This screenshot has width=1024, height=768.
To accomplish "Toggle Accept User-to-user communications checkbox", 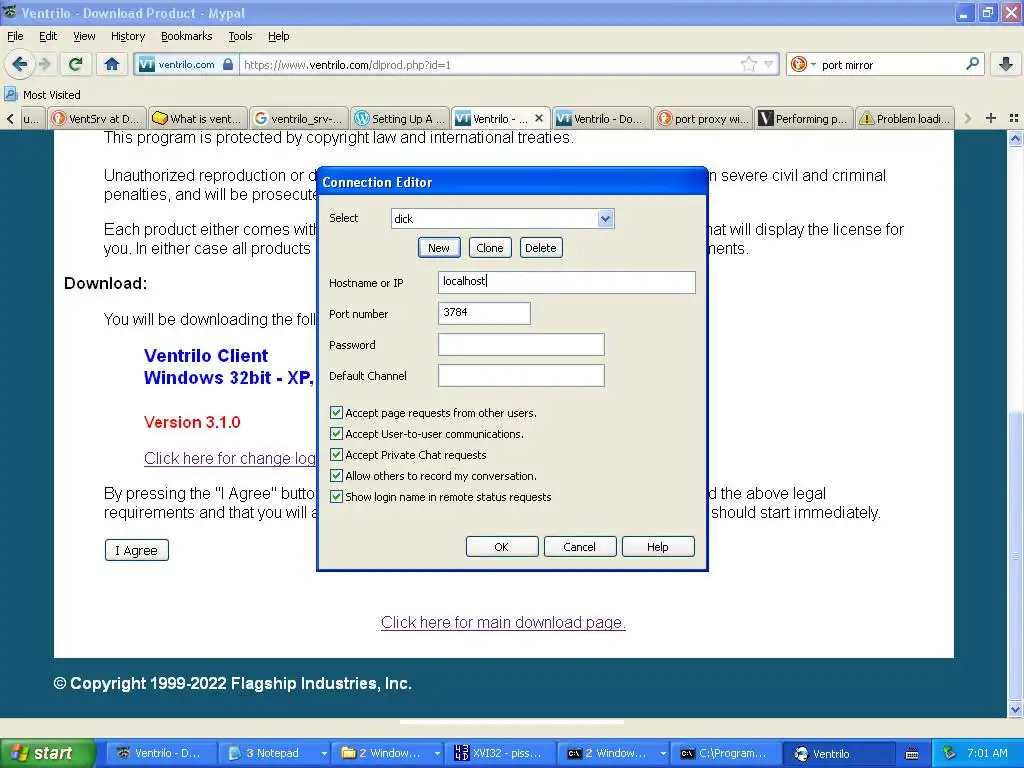I will click(x=336, y=434).
